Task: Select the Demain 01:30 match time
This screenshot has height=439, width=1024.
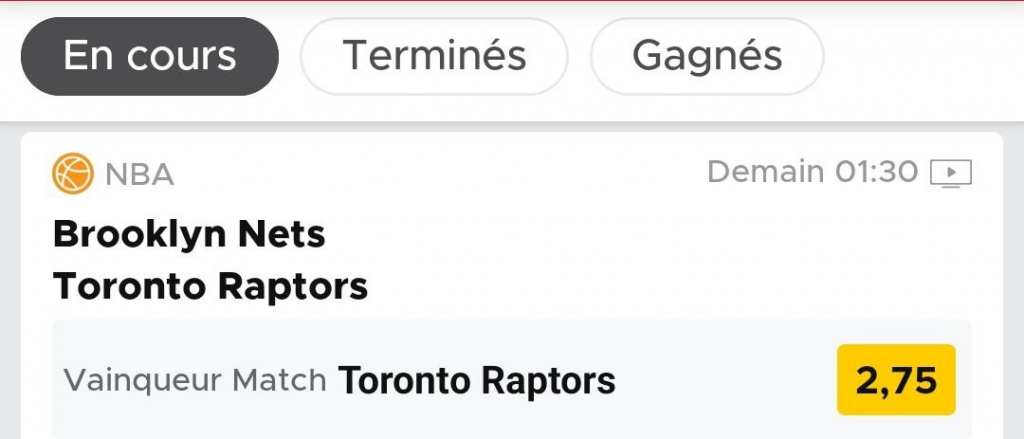Action: click(x=811, y=173)
